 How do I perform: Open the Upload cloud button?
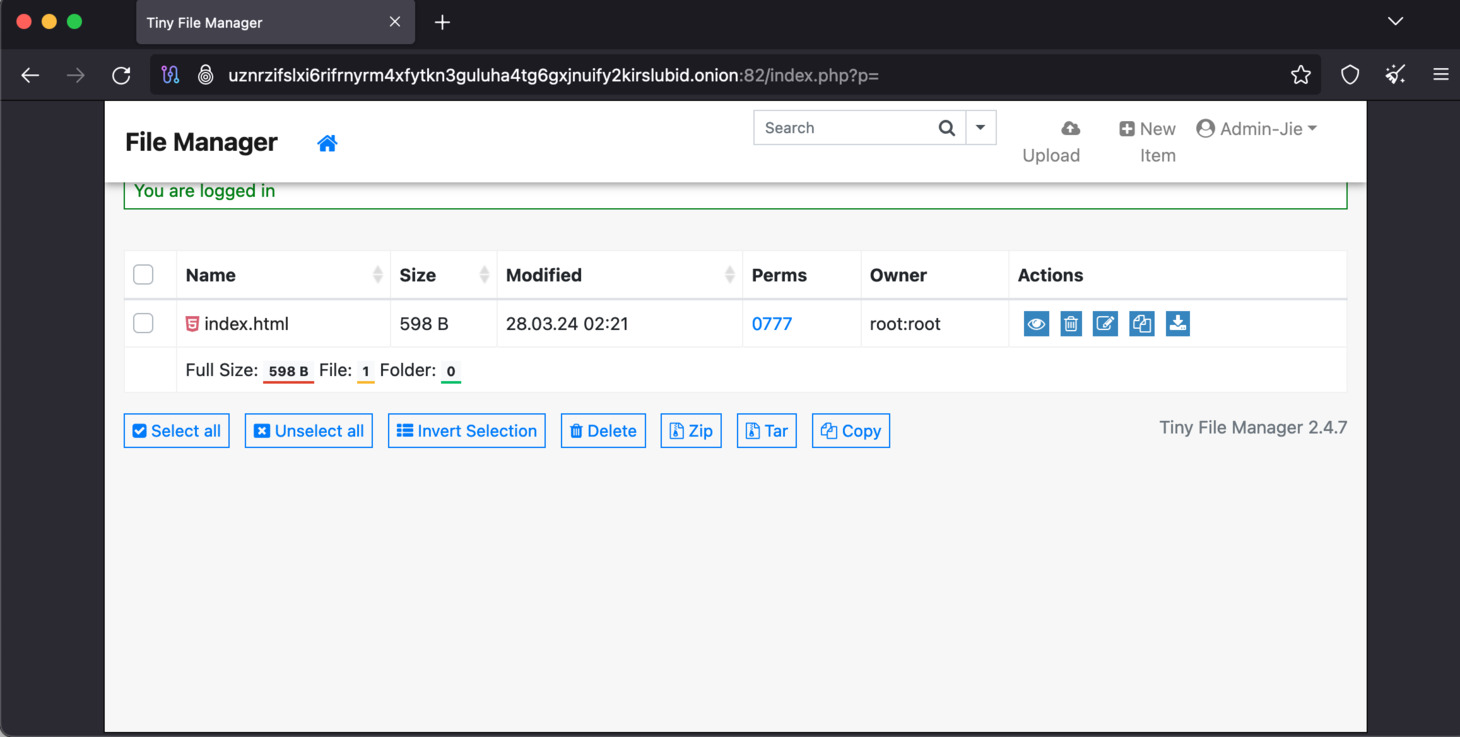click(1051, 142)
